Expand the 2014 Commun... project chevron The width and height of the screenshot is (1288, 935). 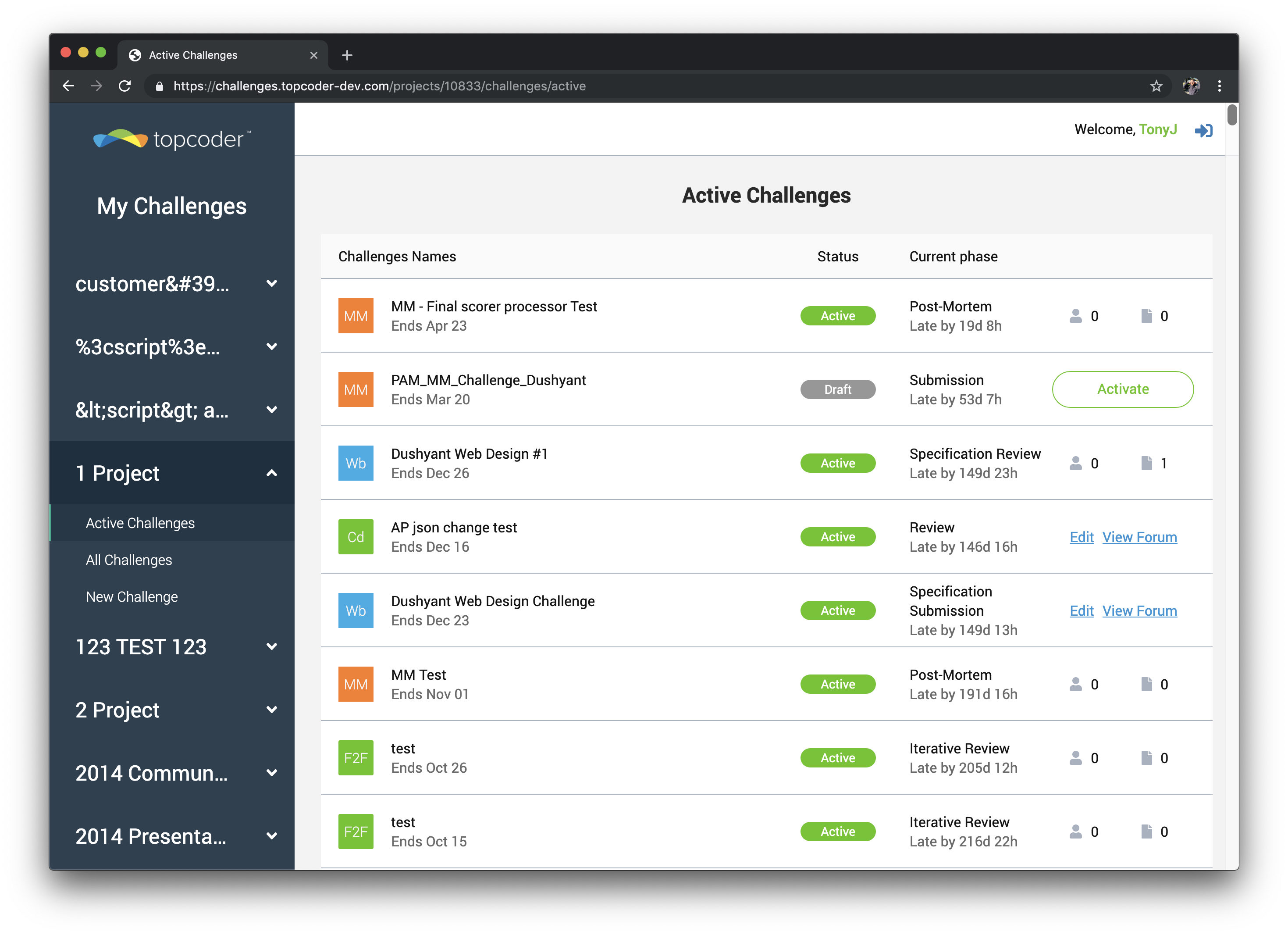pyautogui.click(x=272, y=773)
